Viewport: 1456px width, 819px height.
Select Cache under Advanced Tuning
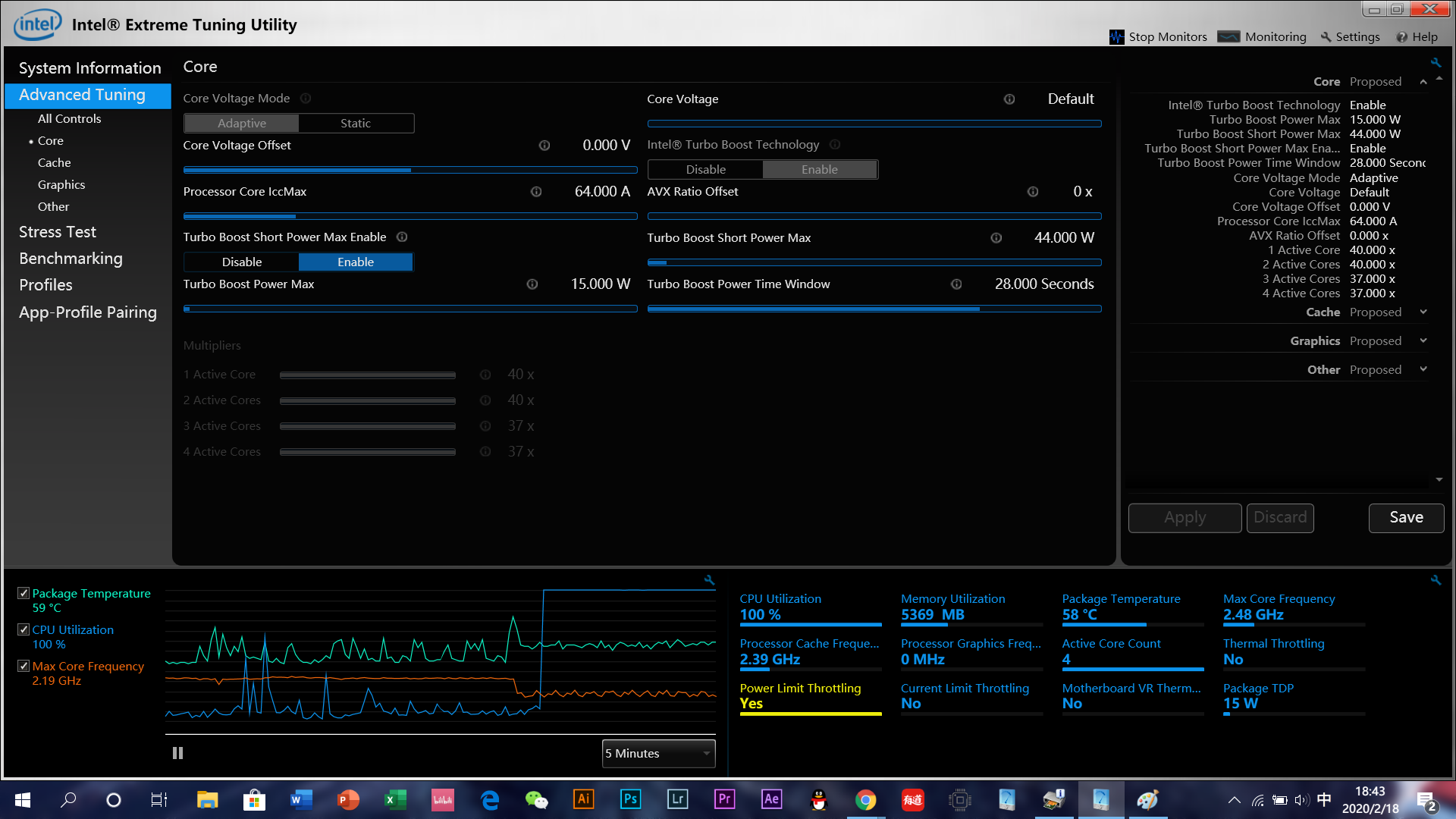coord(55,163)
